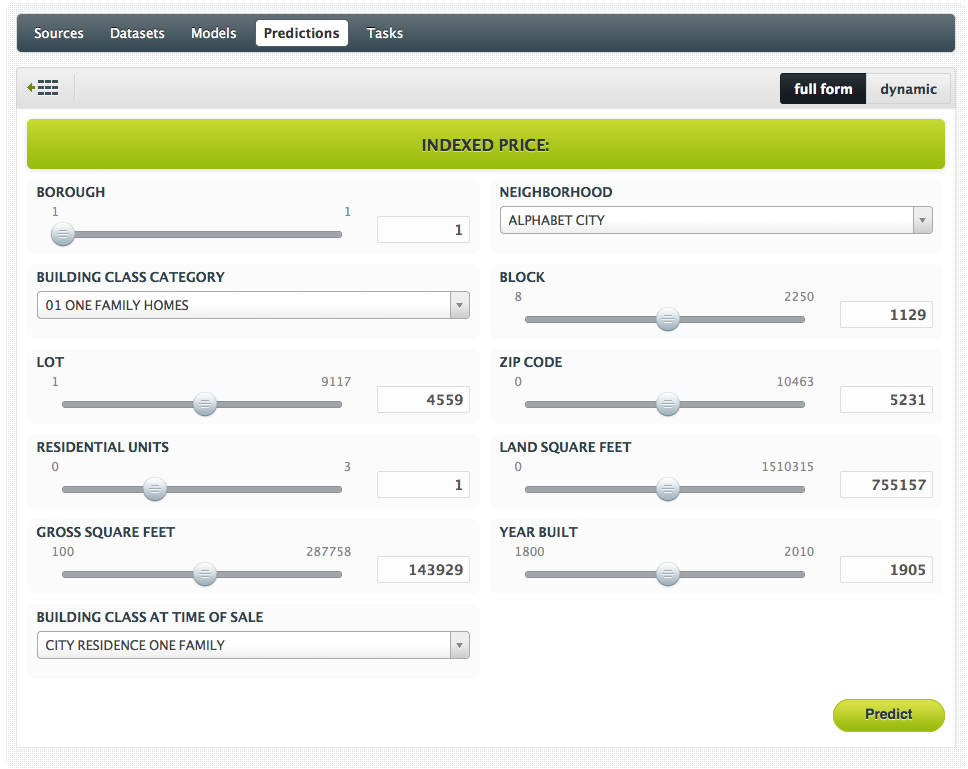The width and height of the screenshot is (968, 769).
Task: Switch to the Models tab
Action: pyautogui.click(x=214, y=33)
